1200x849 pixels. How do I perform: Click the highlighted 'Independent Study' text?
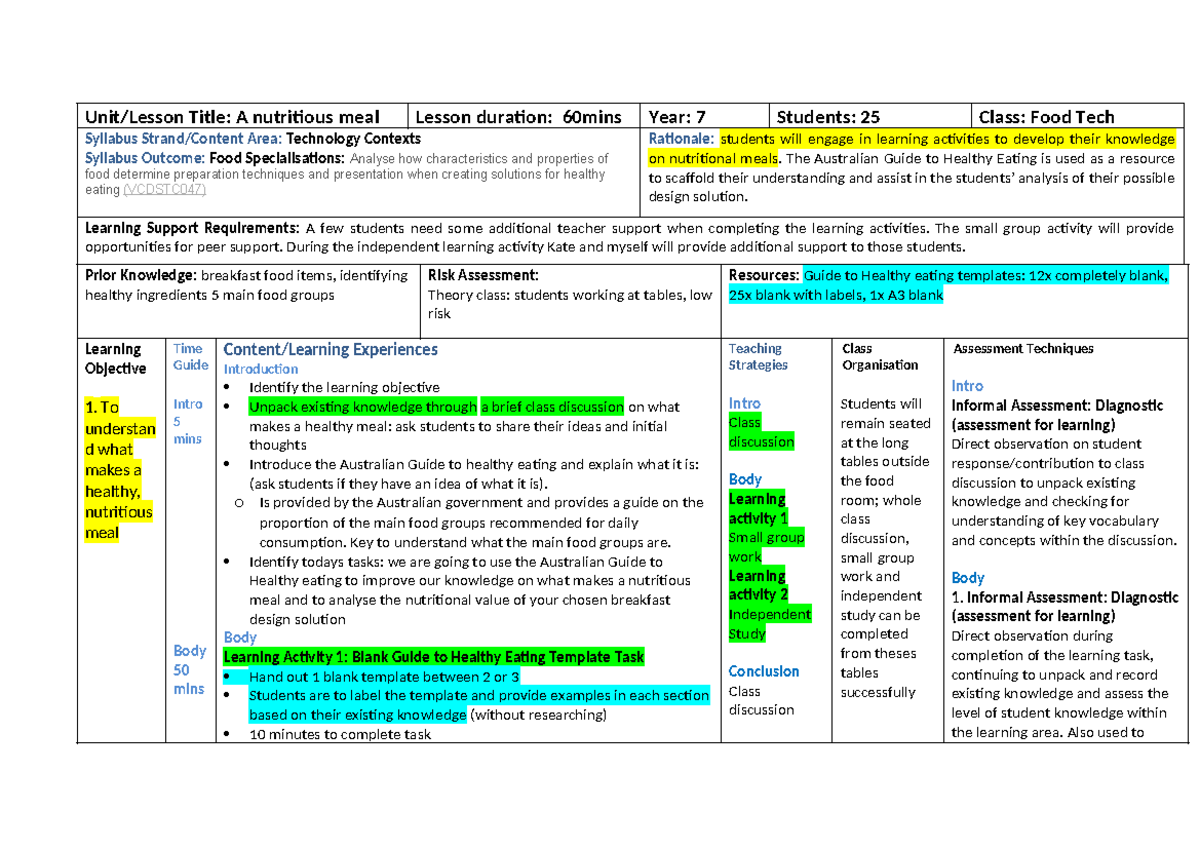[770, 624]
